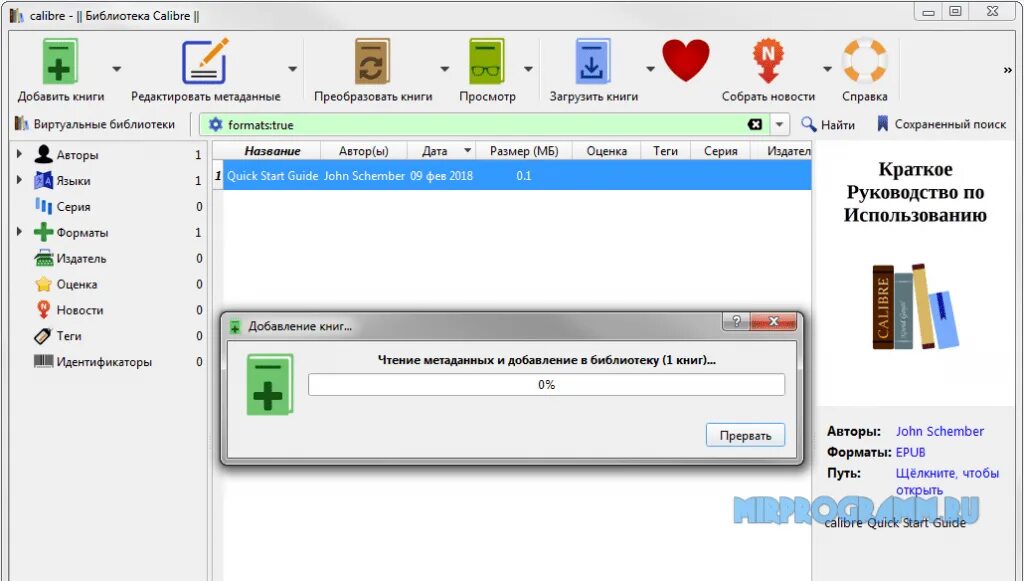Click the Convert books icon

[x=372, y=61]
